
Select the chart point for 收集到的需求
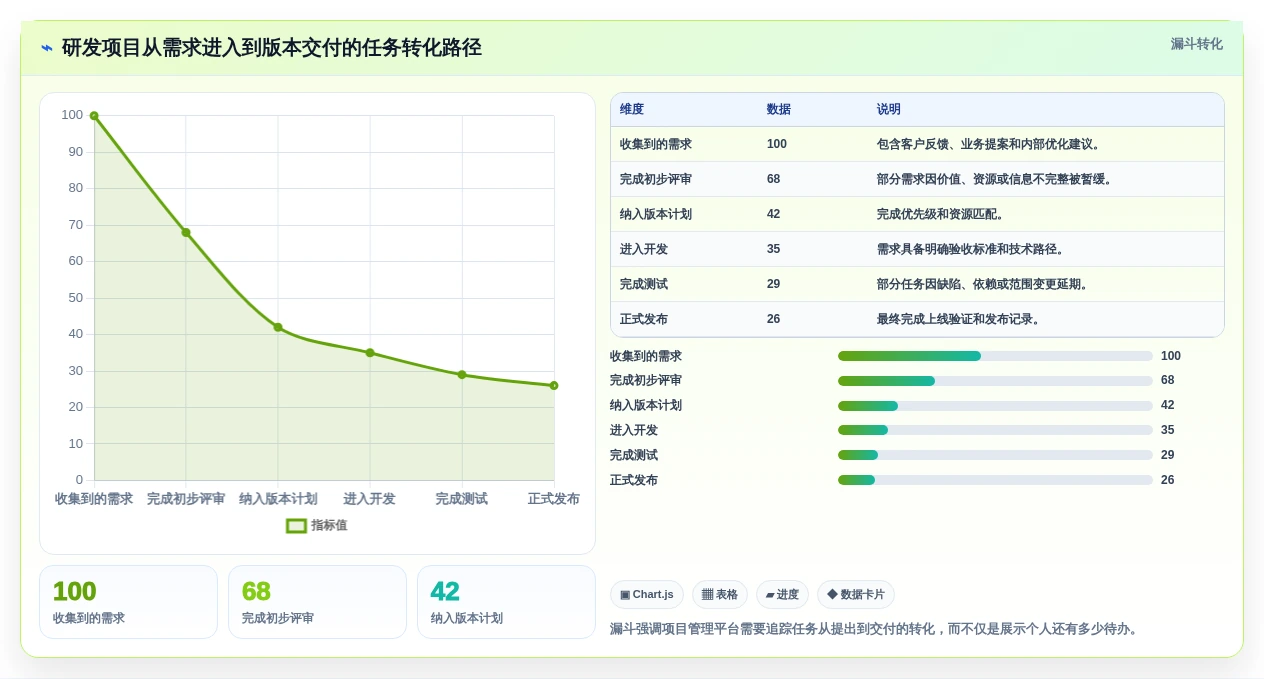[94, 116]
